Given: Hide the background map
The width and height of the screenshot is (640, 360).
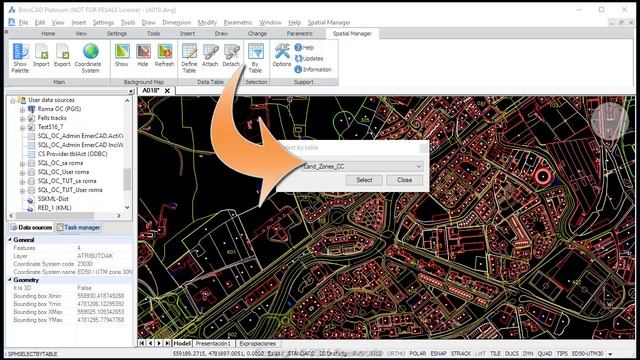Looking at the screenshot, I should coord(143,56).
